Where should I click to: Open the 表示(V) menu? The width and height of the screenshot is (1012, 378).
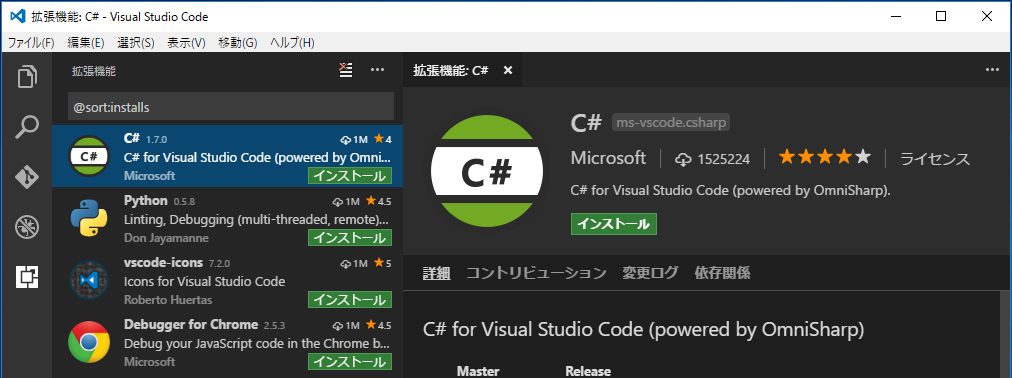pyautogui.click(x=187, y=43)
